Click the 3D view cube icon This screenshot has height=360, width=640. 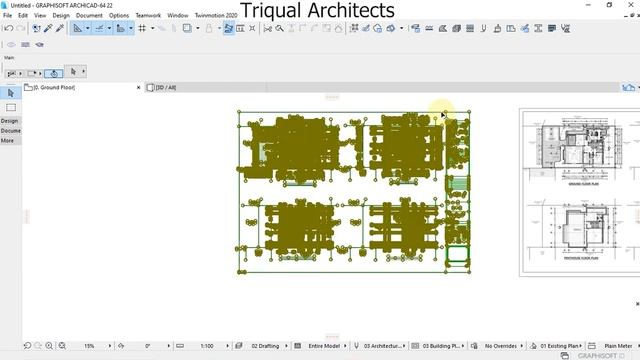[391, 28]
